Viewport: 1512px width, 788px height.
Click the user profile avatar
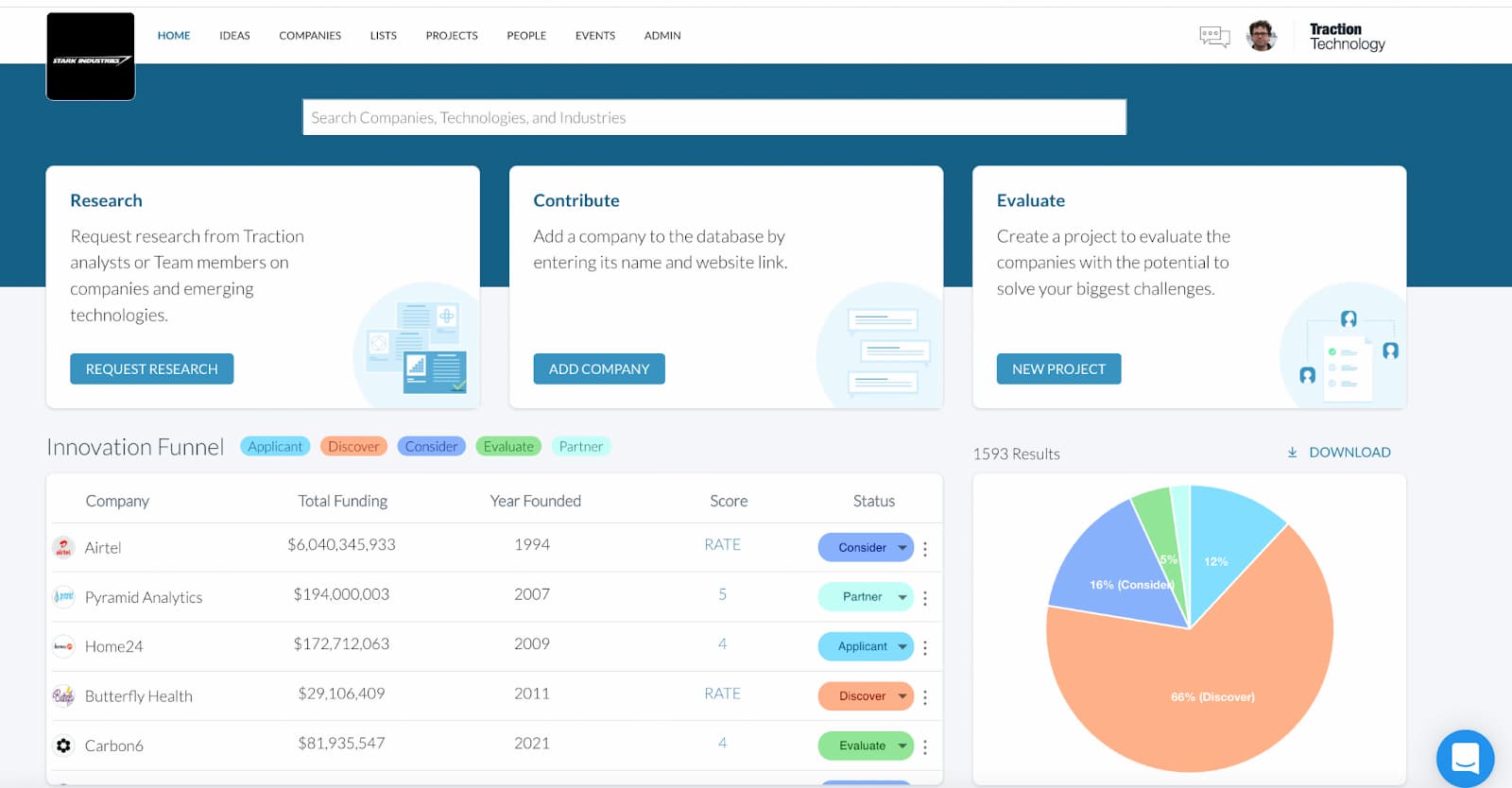(1262, 36)
